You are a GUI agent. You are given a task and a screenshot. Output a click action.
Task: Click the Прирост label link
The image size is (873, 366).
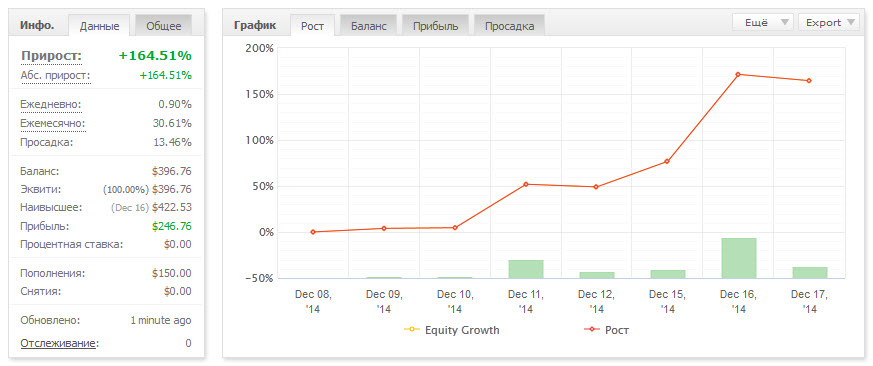pyautogui.click(x=51, y=56)
